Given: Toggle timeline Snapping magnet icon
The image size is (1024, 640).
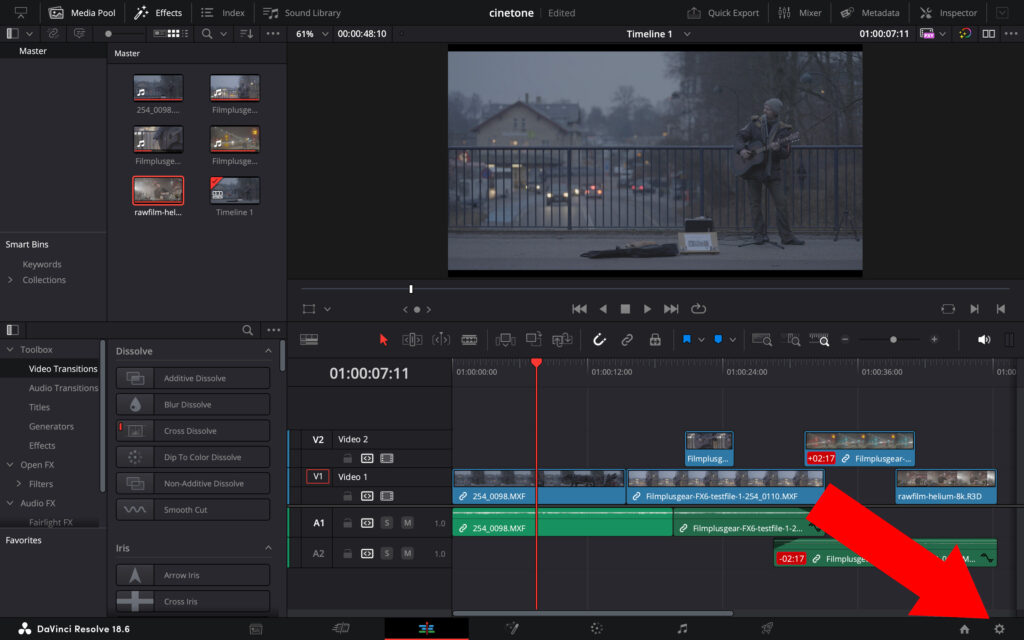Looking at the screenshot, I should pyautogui.click(x=599, y=340).
